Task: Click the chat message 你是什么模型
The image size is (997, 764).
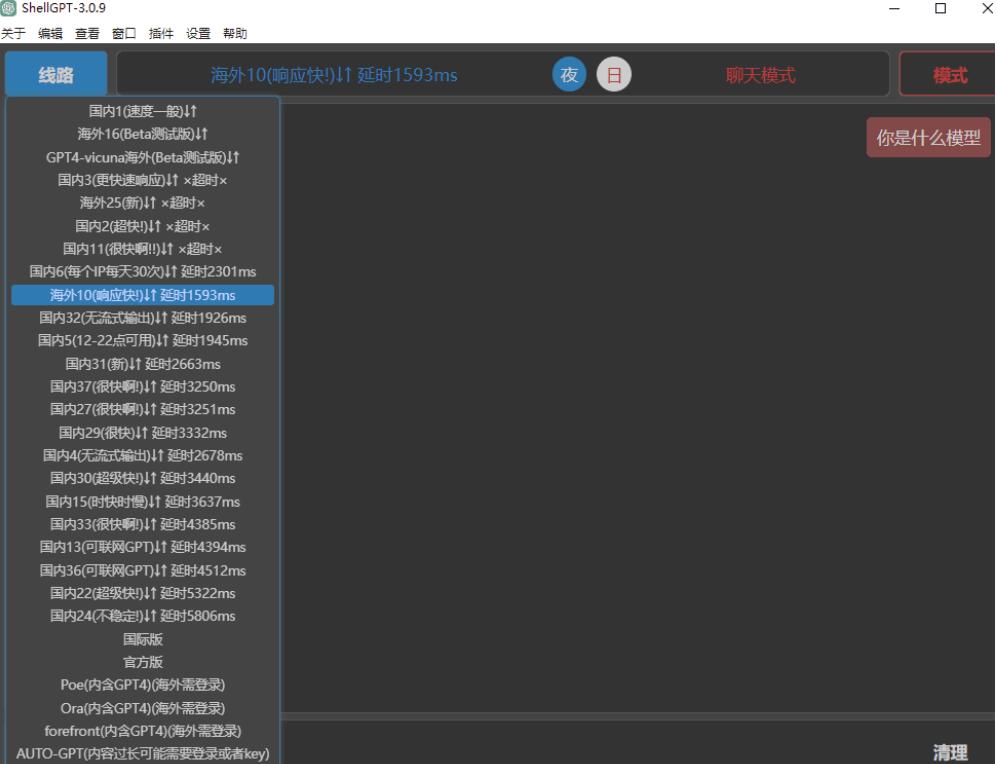Action: (x=928, y=137)
